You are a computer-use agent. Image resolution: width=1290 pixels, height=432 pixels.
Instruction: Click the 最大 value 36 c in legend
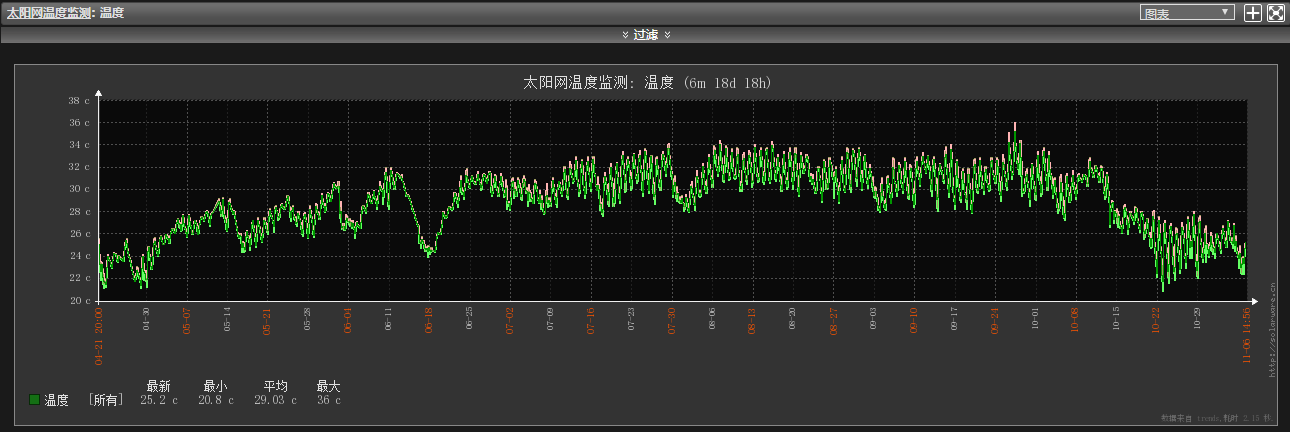click(329, 400)
